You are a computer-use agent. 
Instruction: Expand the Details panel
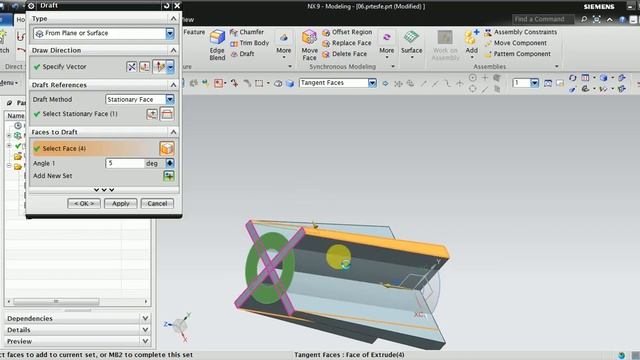coord(145,330)
